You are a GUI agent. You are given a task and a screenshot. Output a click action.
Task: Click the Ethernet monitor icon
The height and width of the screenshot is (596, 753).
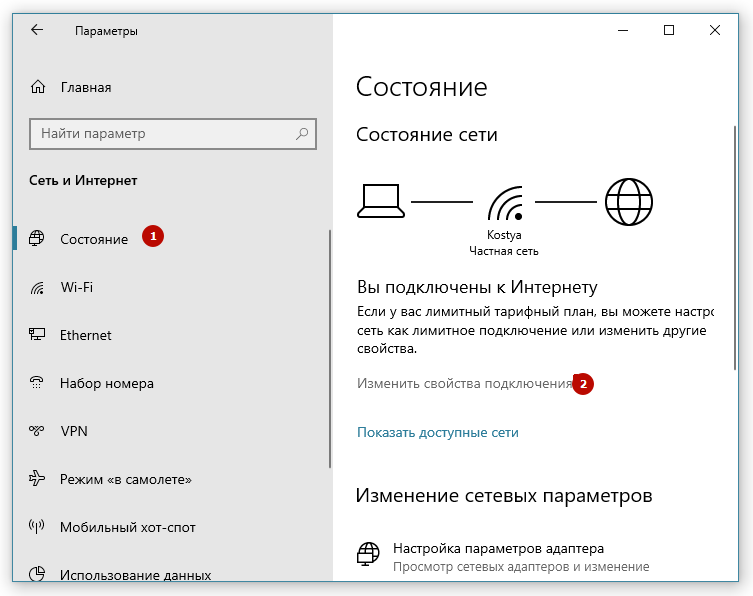[x=37, y=335]
